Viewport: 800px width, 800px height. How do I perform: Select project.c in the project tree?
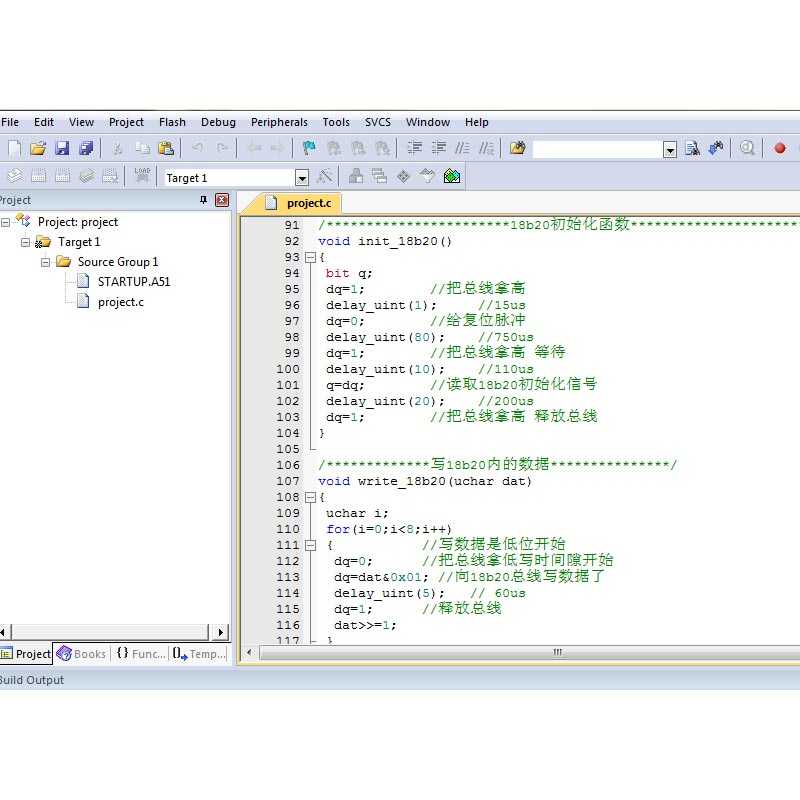pos(120,302)
